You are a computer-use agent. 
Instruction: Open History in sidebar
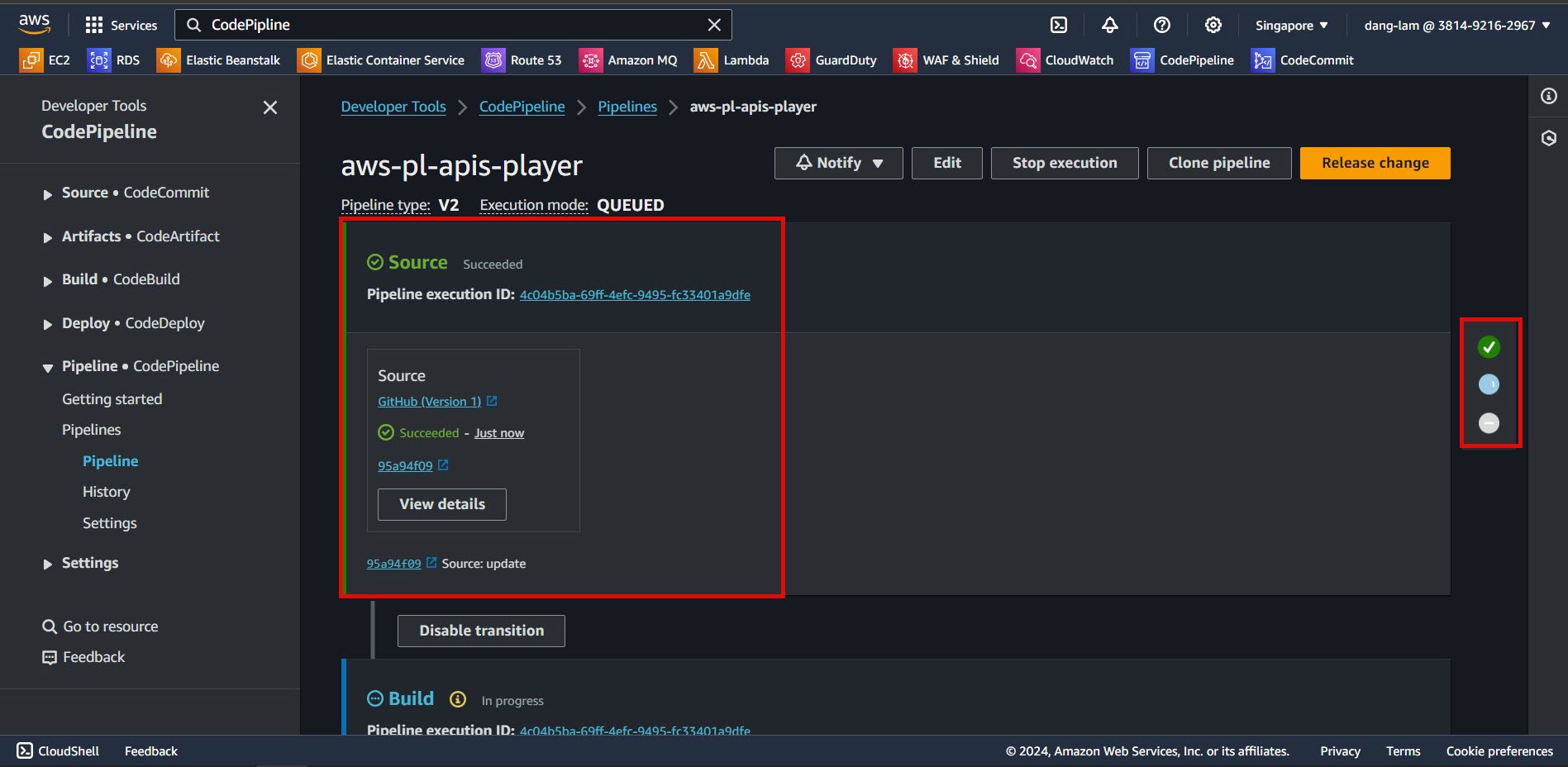tap(107, 492)
